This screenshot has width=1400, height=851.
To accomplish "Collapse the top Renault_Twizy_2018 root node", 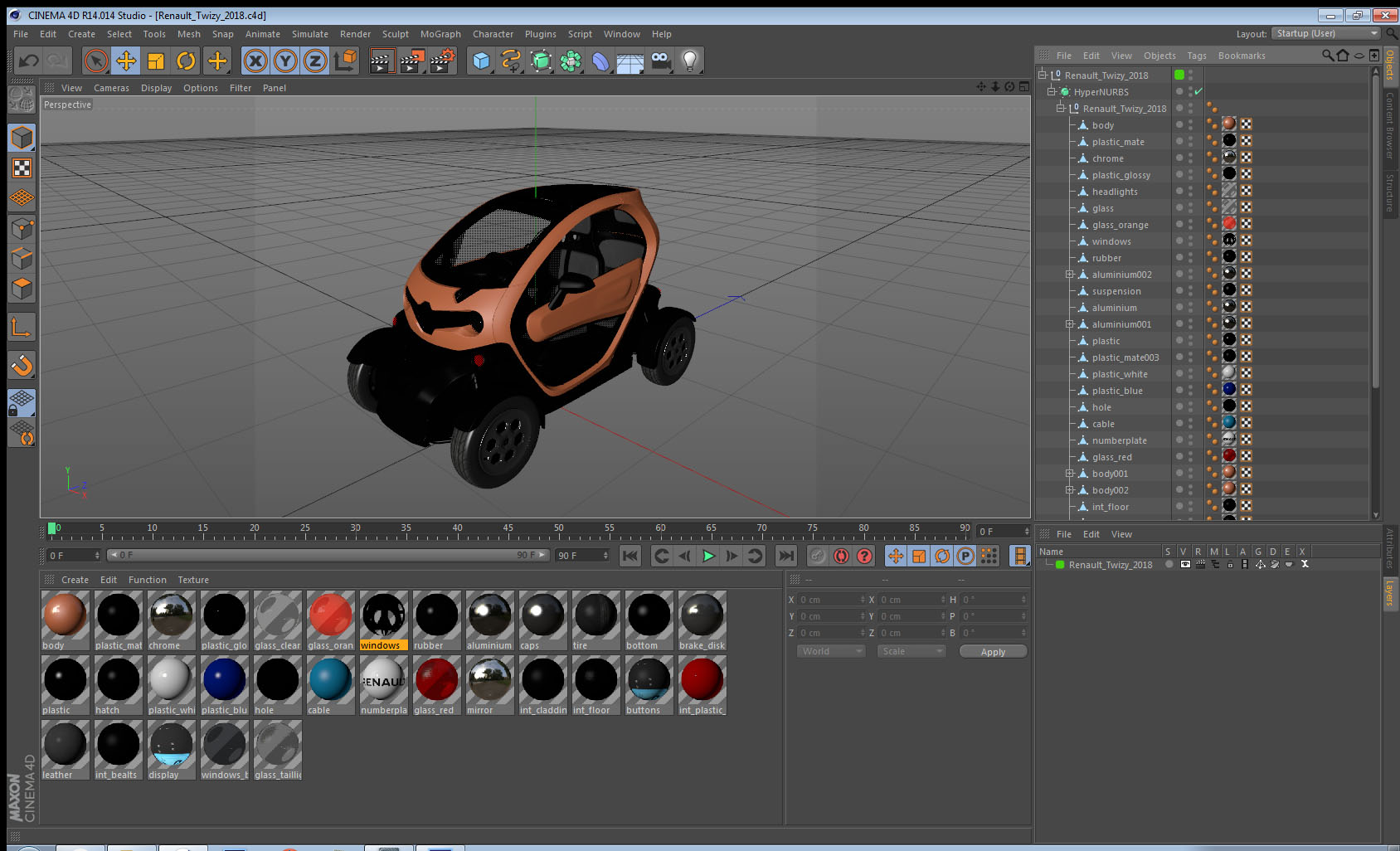I will pos(1043,75).
